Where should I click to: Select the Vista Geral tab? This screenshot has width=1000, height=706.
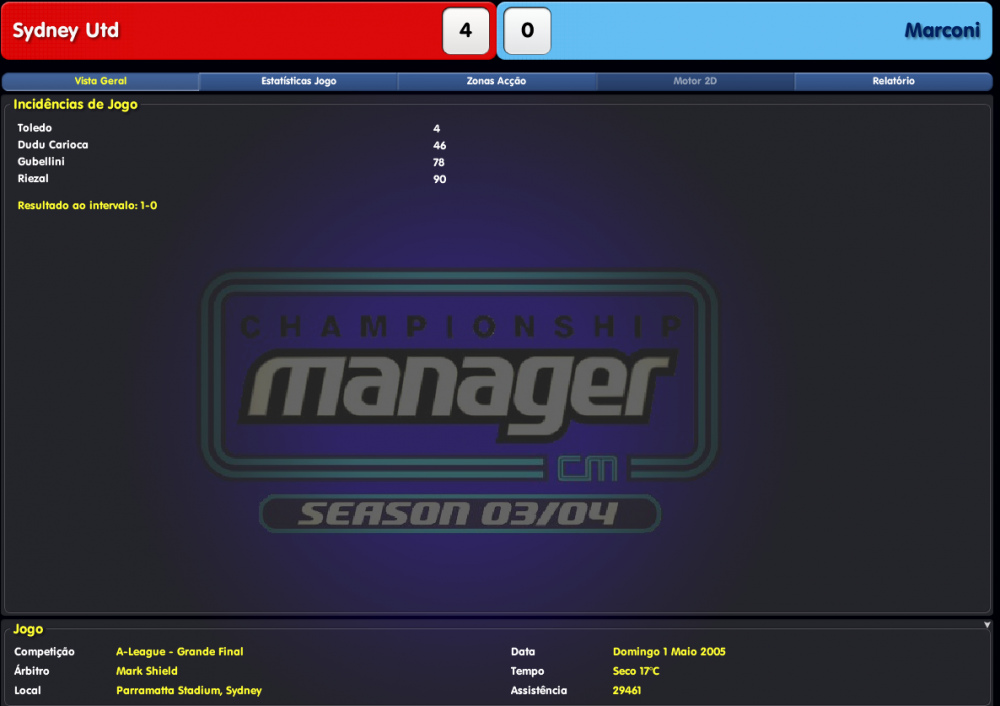click(101, 81)
